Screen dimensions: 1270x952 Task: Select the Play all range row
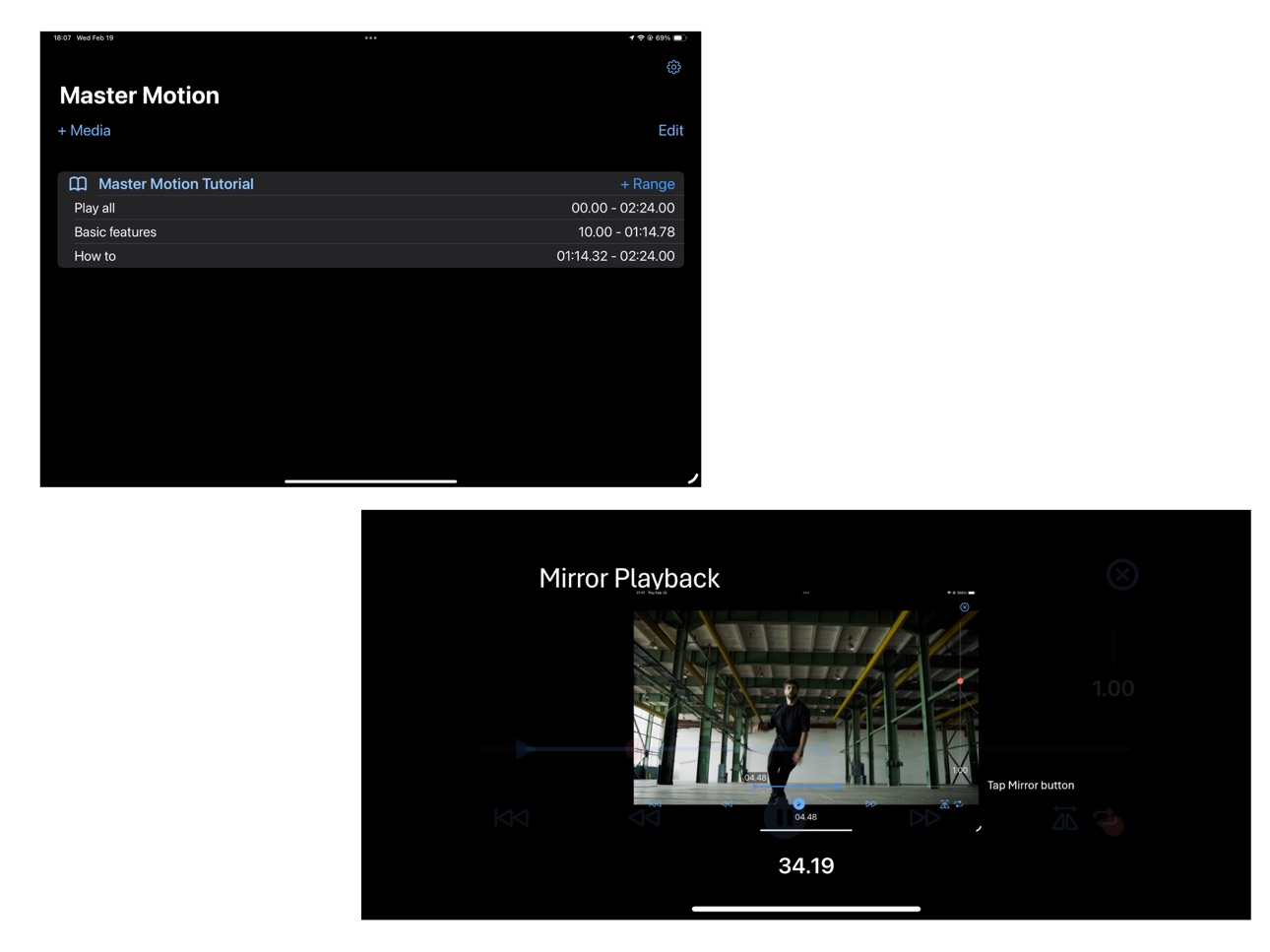point(370,208)
